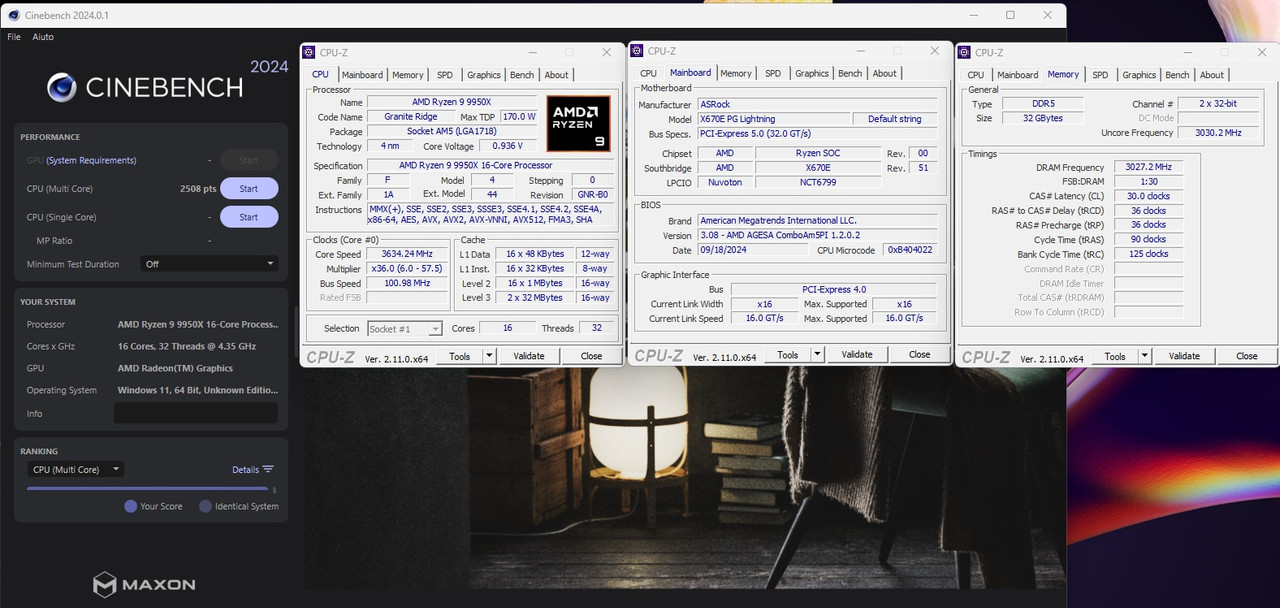Click Validate in the Memory window

coord(1184,356)
